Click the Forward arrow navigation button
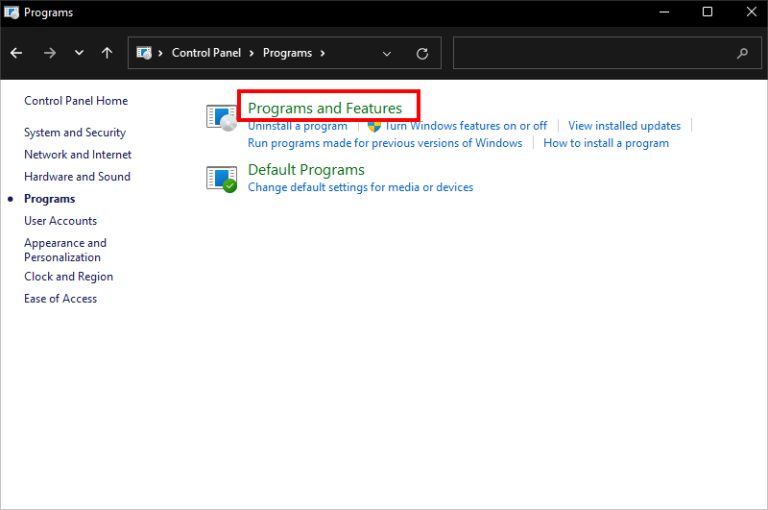 pyautogui.click(x=49, y=53)
